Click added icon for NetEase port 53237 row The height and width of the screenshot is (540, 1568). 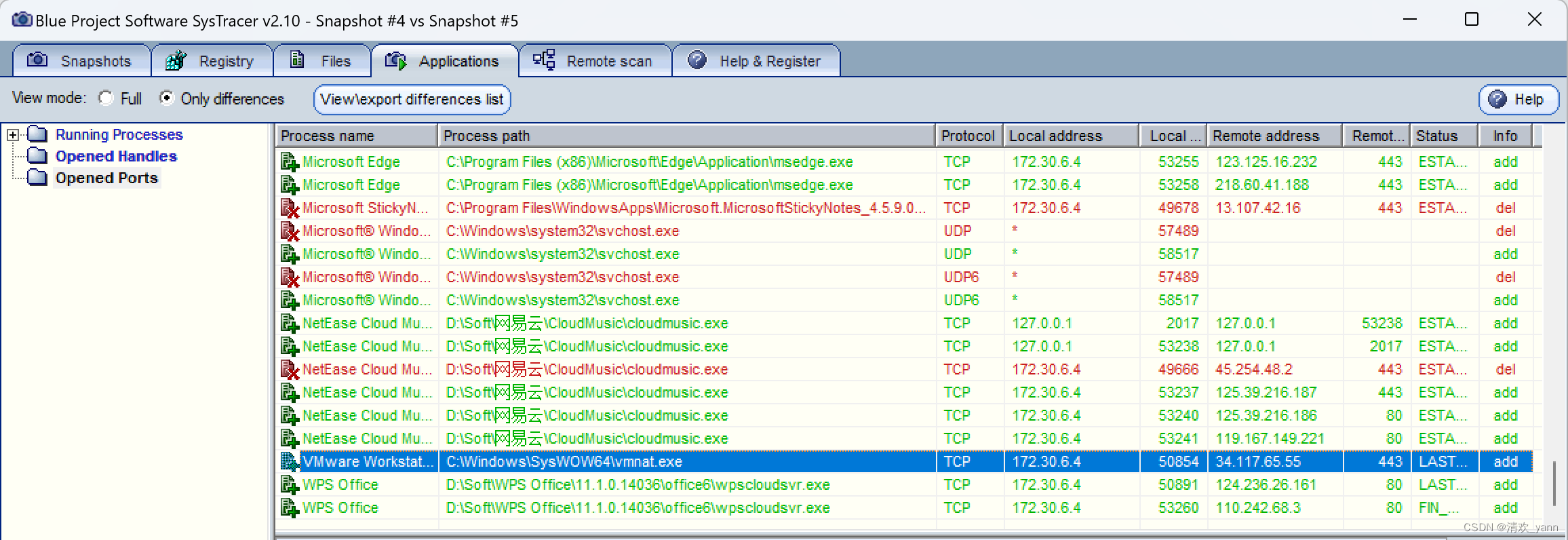290,393
